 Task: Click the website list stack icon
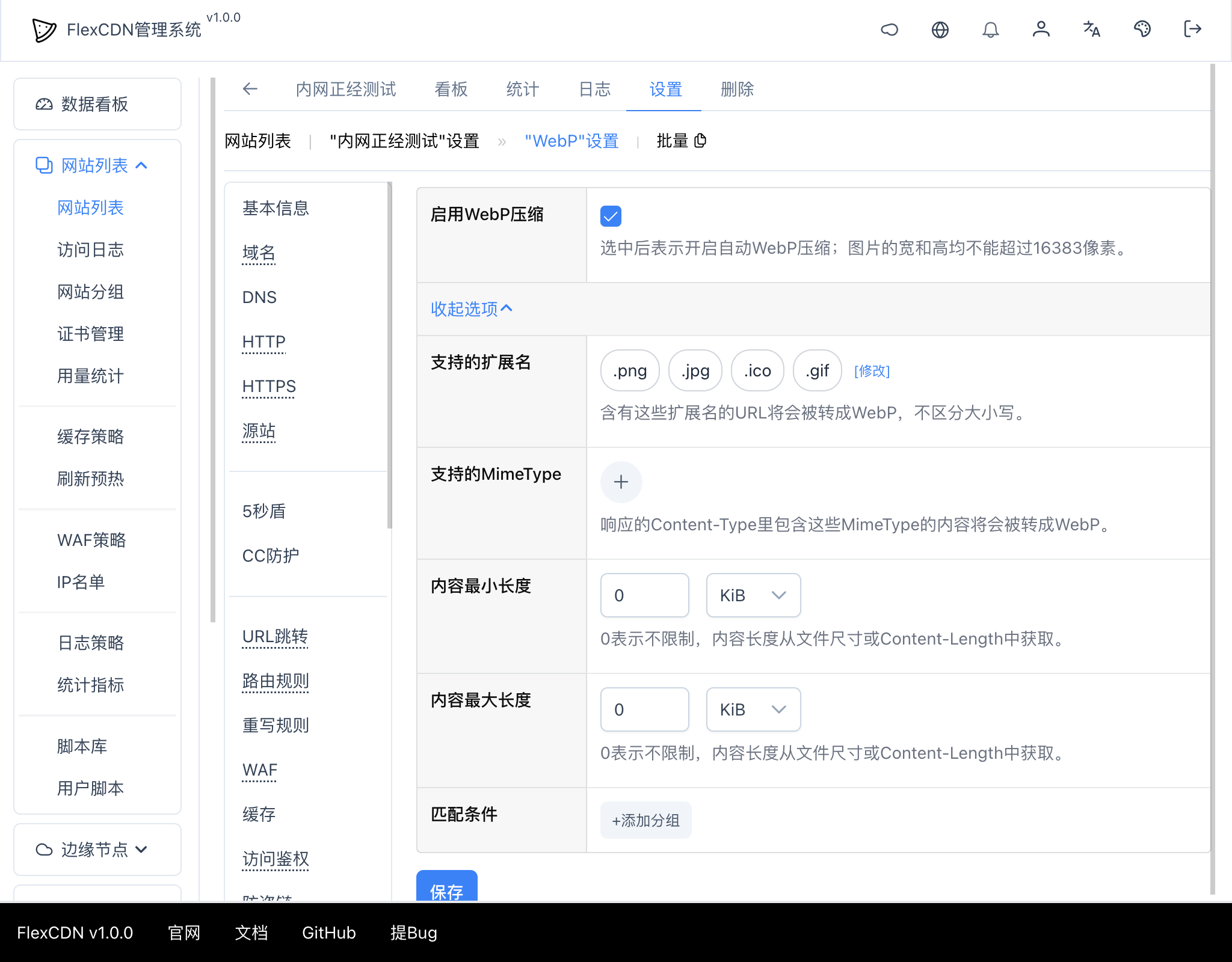pyautogui.click(x=44, y=165)
